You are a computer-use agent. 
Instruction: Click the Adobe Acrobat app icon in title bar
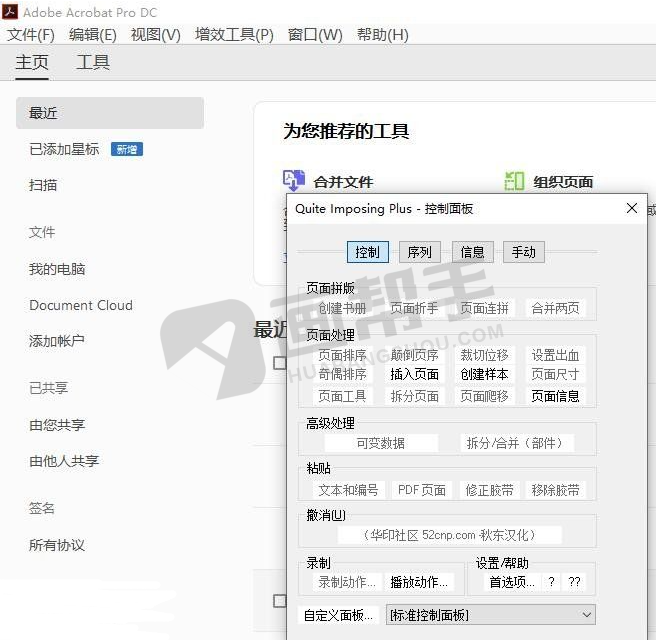click(x=10, y=11)
